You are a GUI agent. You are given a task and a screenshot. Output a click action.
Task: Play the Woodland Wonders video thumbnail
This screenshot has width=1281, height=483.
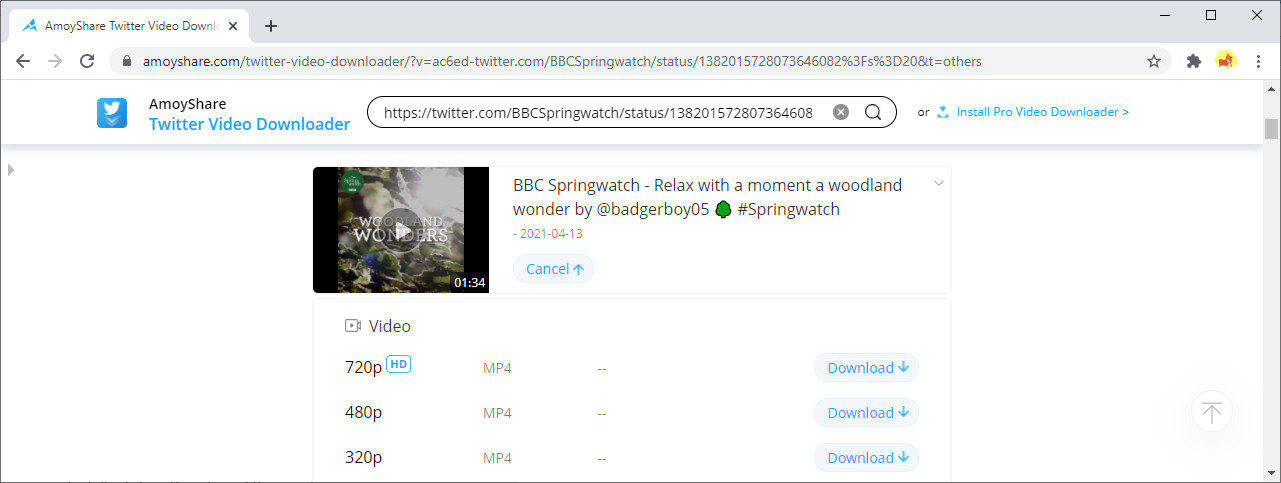(401, 230)
